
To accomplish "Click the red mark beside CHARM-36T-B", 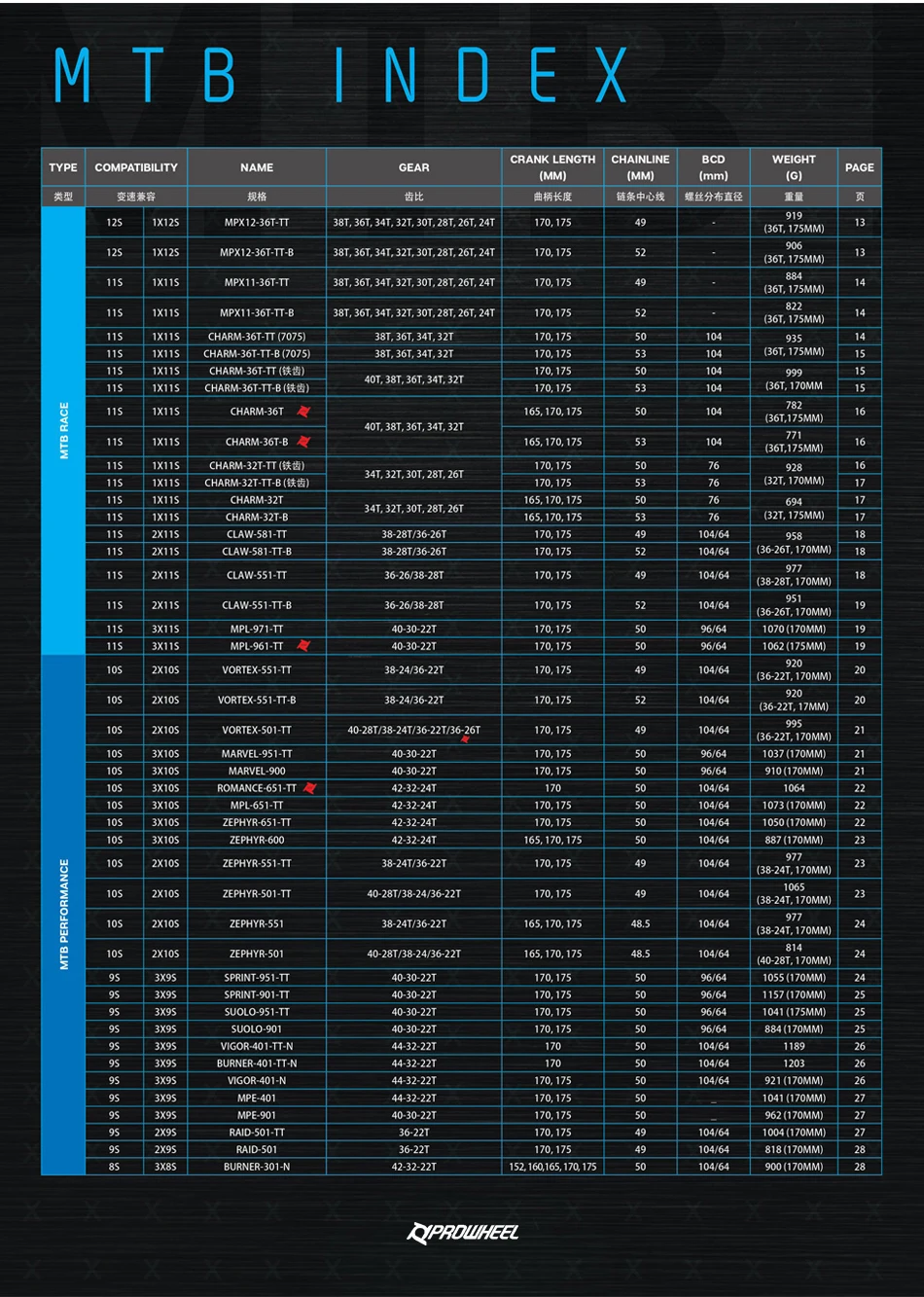I will pos(304,442).
